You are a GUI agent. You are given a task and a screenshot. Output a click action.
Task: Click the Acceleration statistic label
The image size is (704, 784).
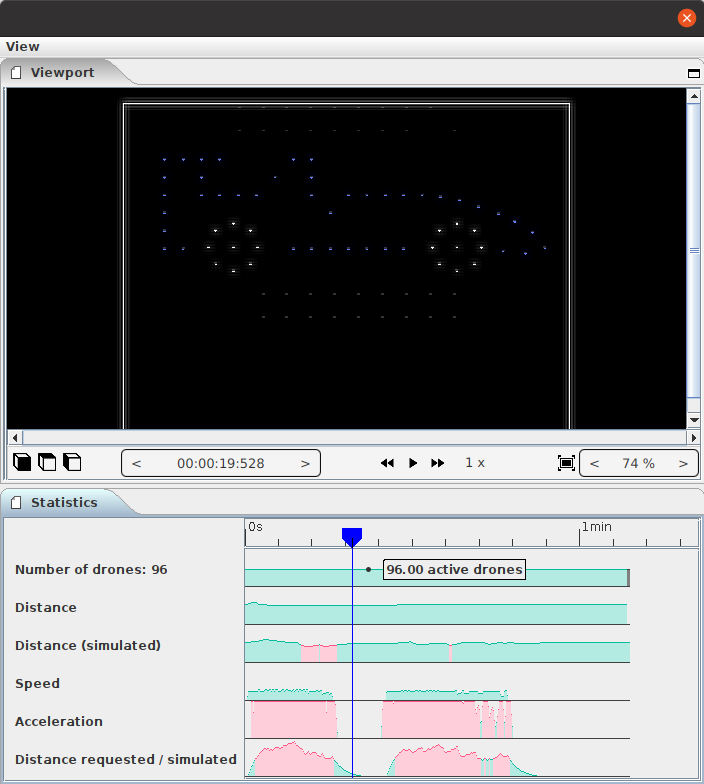[58, 722]
